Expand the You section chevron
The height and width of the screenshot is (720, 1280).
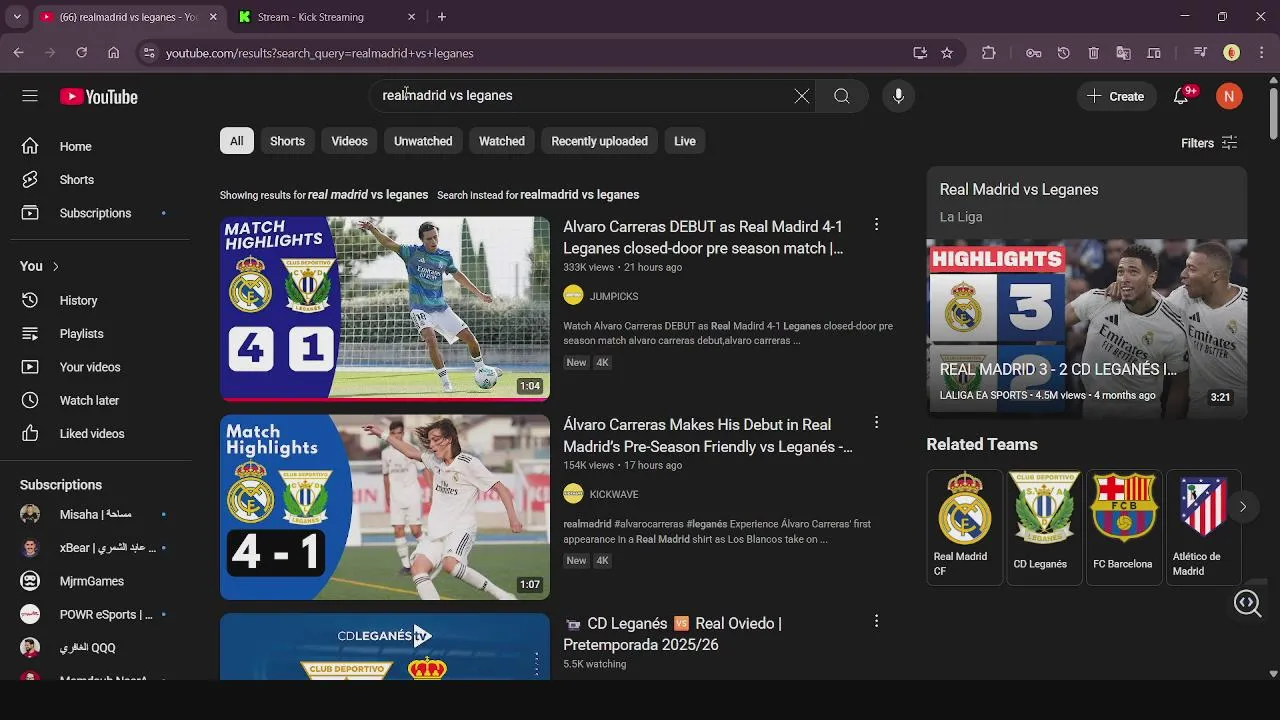[x=55, y=266]
